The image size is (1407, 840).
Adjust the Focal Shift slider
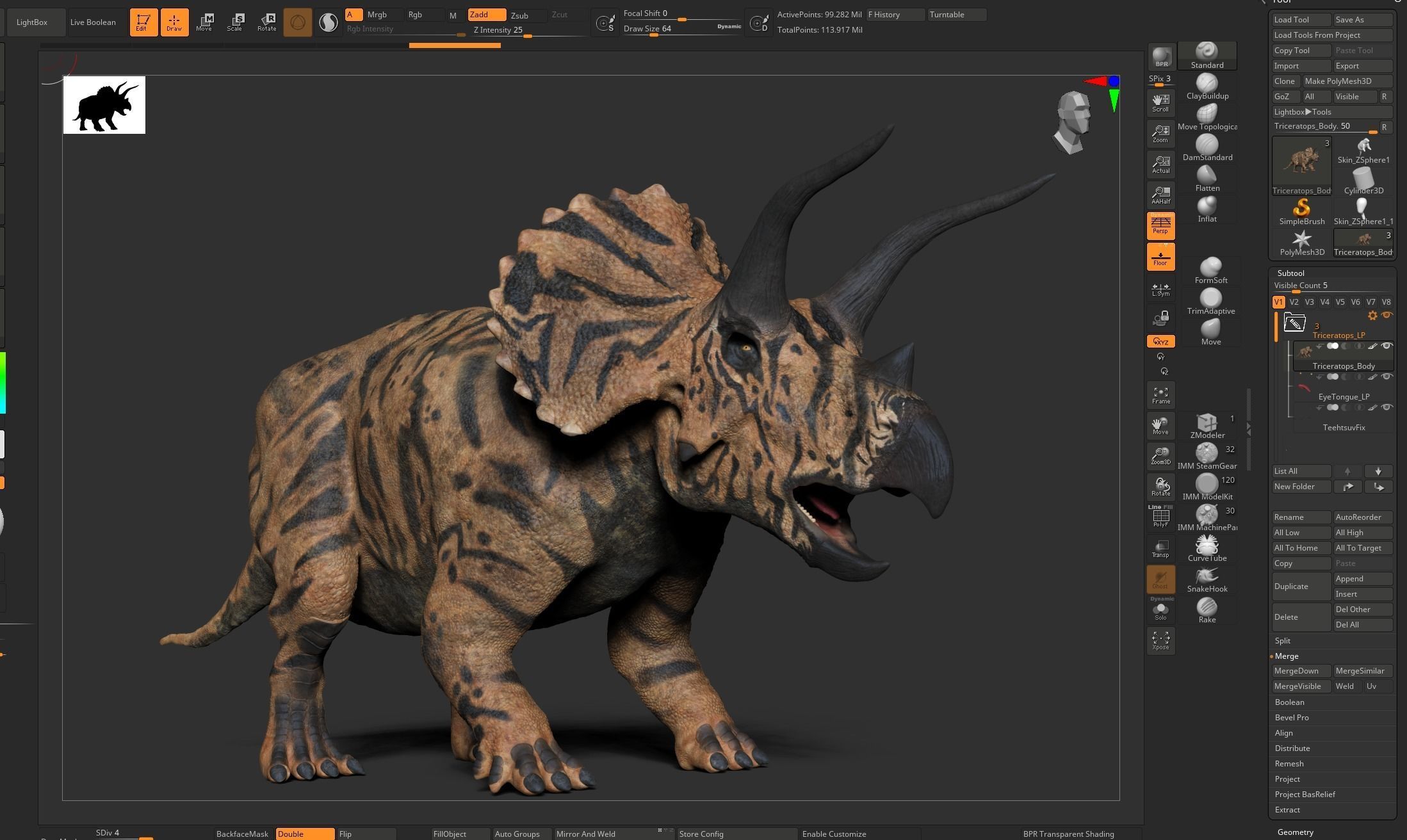coord(682,14)
